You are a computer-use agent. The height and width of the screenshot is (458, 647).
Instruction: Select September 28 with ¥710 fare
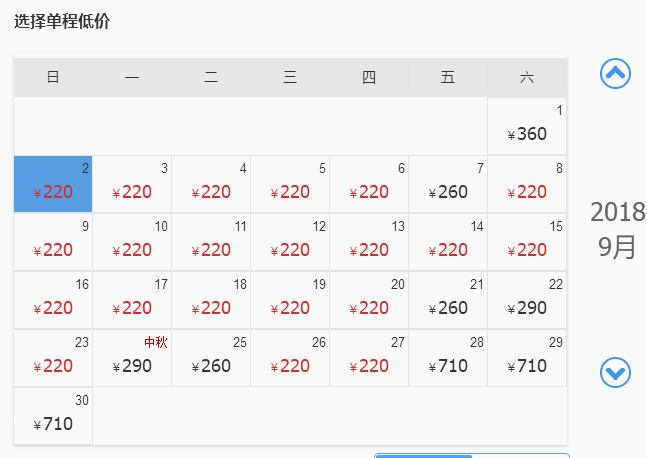(x=448, y=358)
